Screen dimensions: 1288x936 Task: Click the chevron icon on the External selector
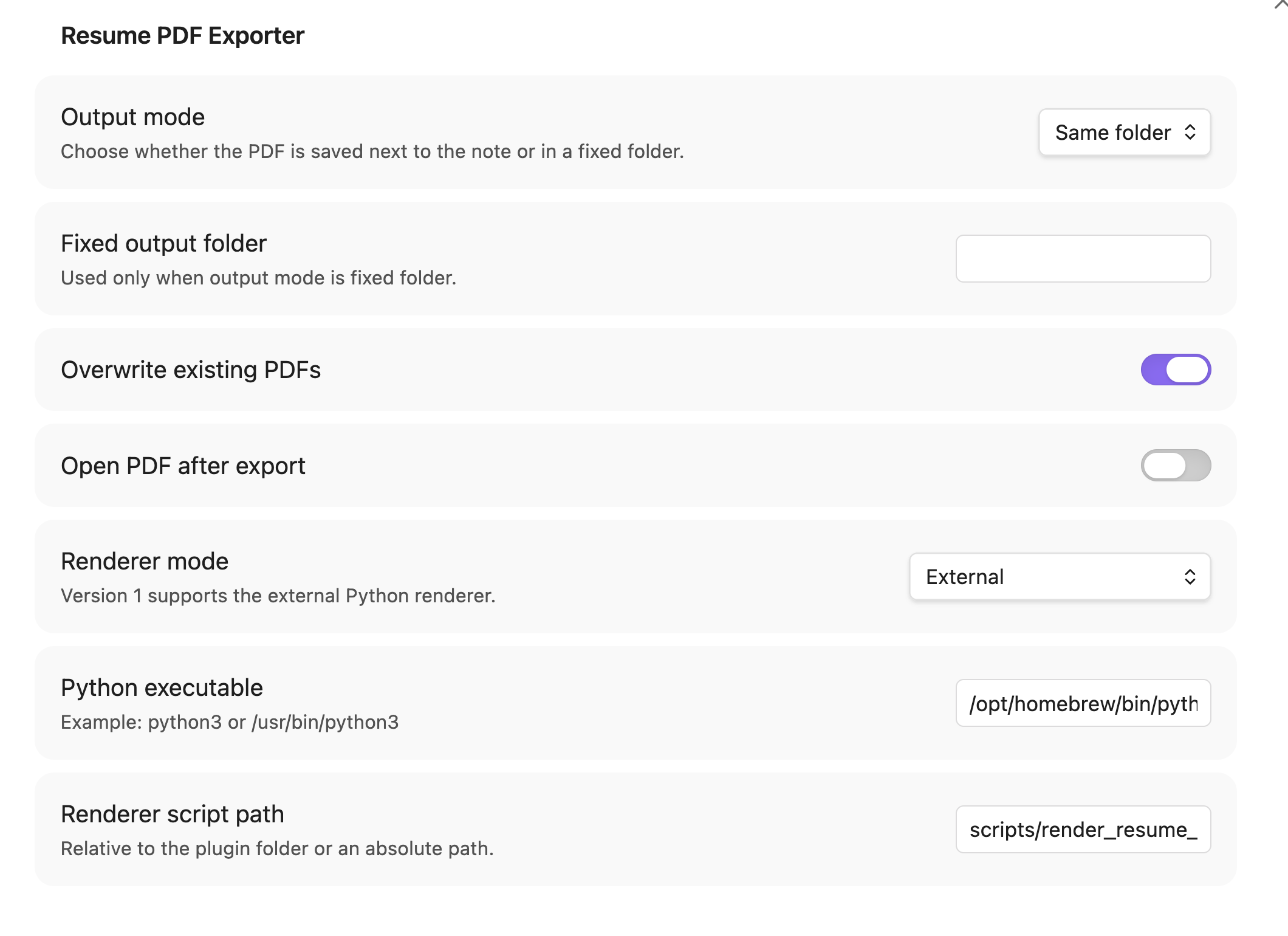click(x=1189, y=576)
